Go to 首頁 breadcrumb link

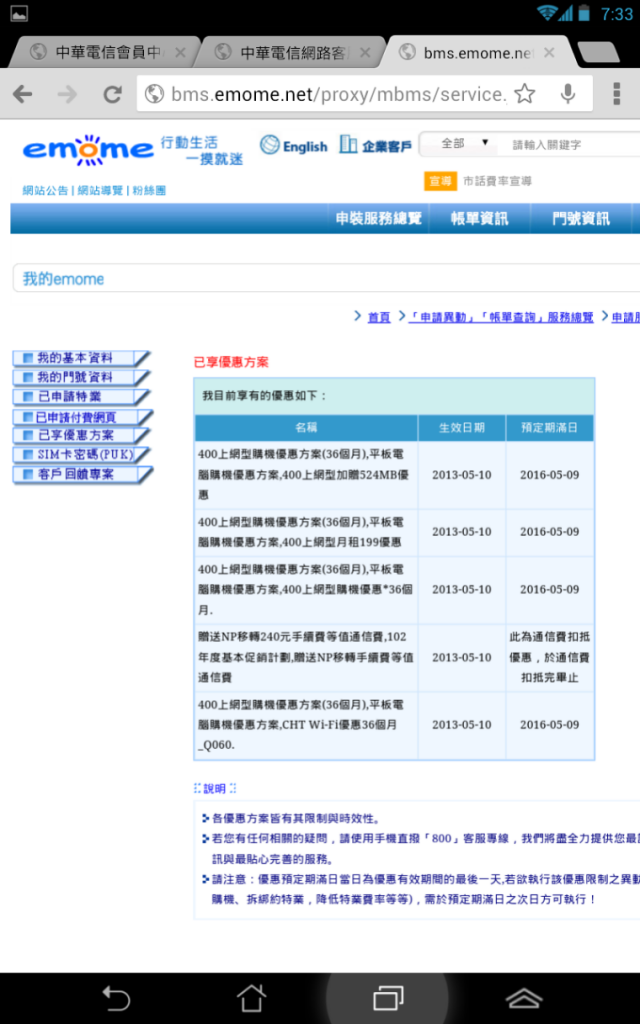coord(379,317)
